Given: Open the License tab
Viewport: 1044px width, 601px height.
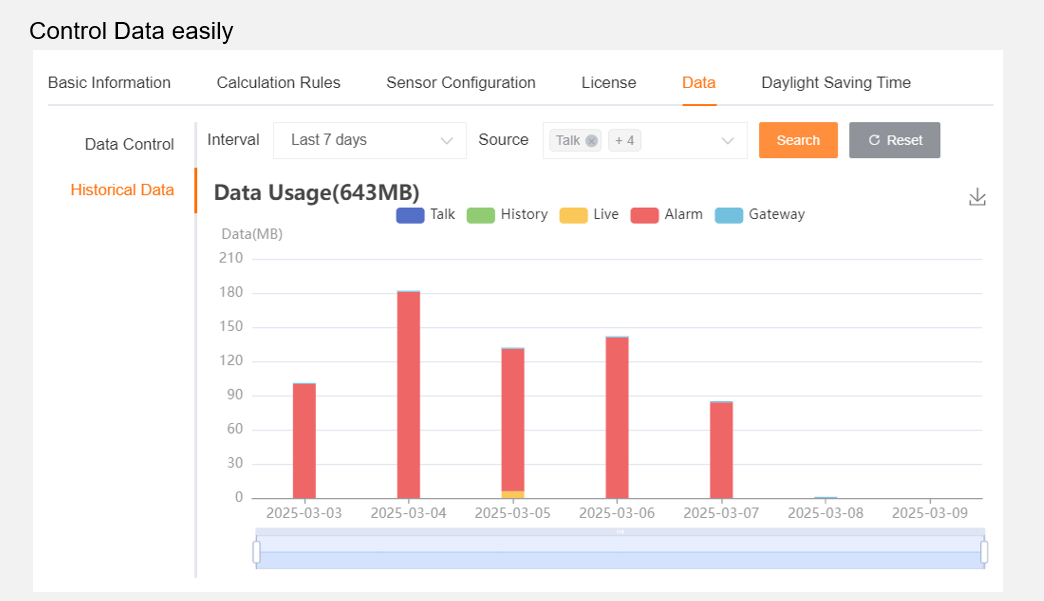Looking at the screenshot, I should coord(608,83).
